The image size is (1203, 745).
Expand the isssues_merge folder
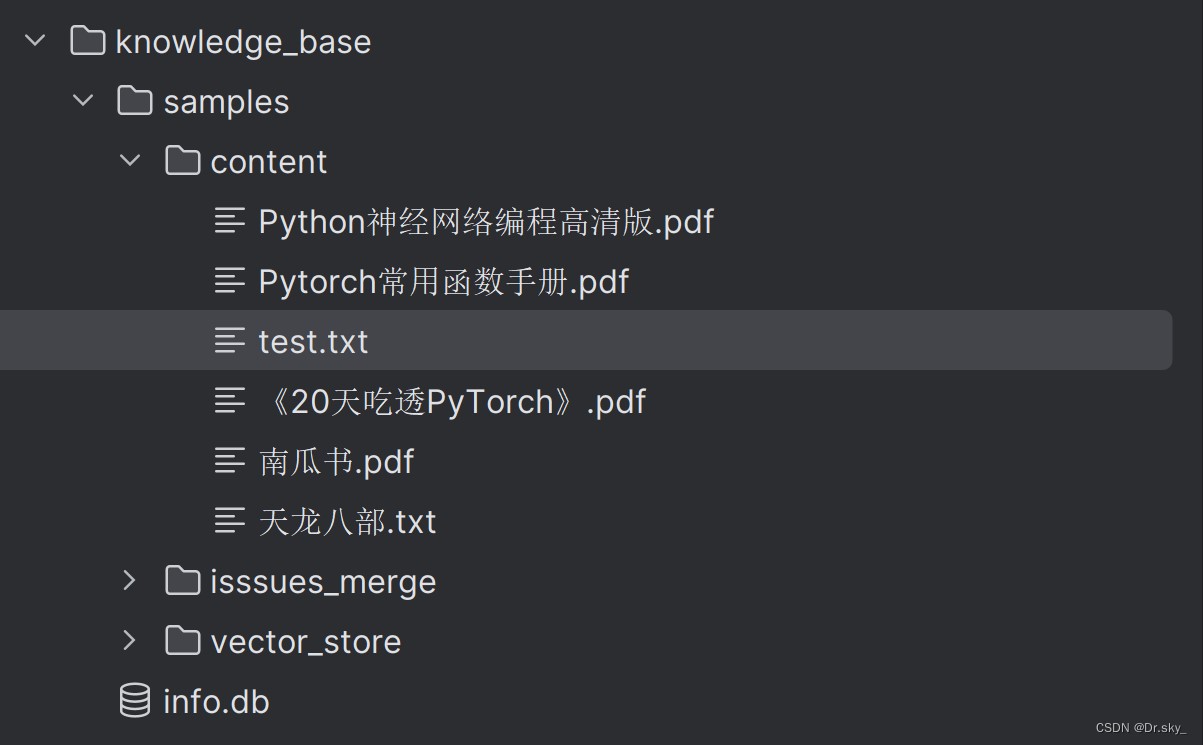coord(130,581)
